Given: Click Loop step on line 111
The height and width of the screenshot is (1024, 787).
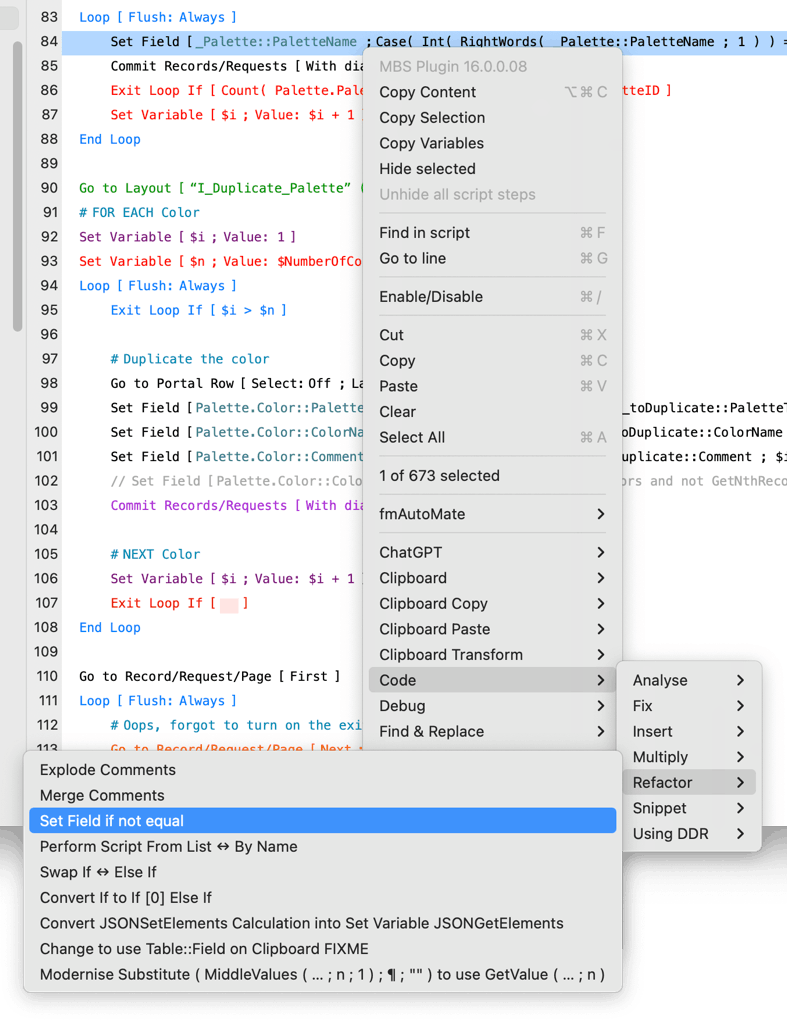Looking at the screenshot, I should coord(157,701).
